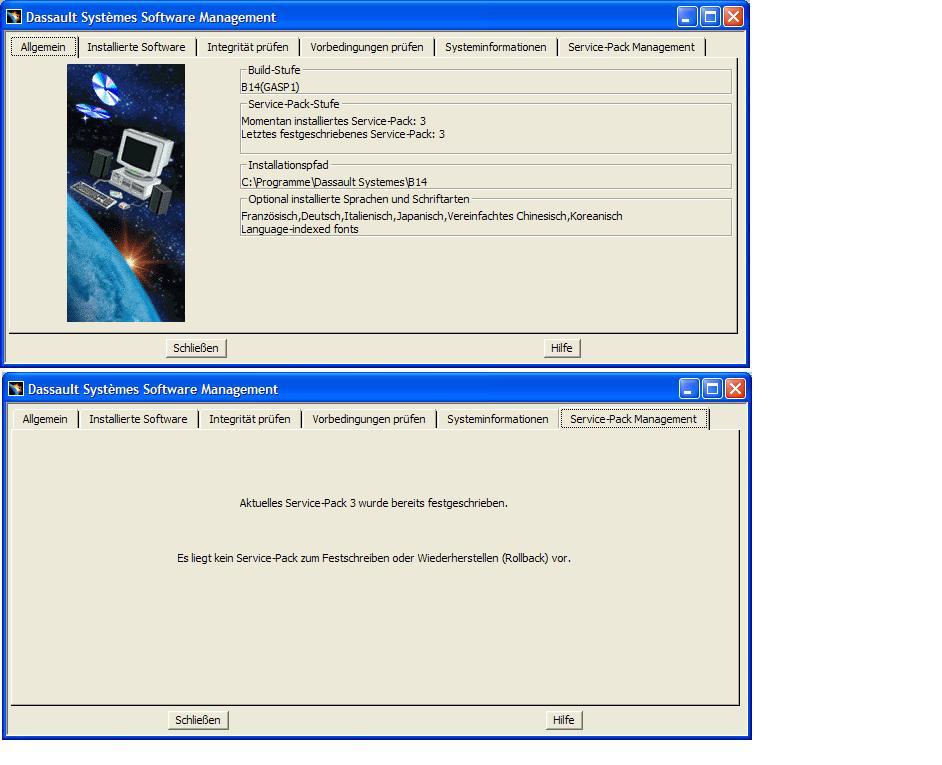This screenshot has width=942, height=765.
Task: Click 'Optional installierte Sprachen und Schriftarten' label
Action: point(359,199)
